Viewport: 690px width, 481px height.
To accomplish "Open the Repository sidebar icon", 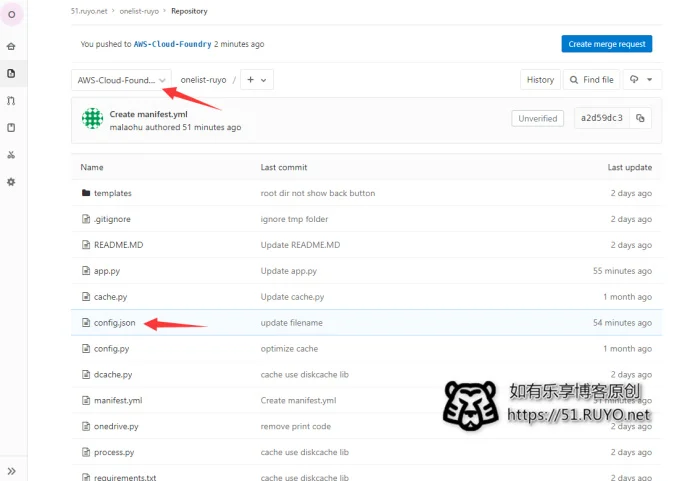I will (11, 73).
